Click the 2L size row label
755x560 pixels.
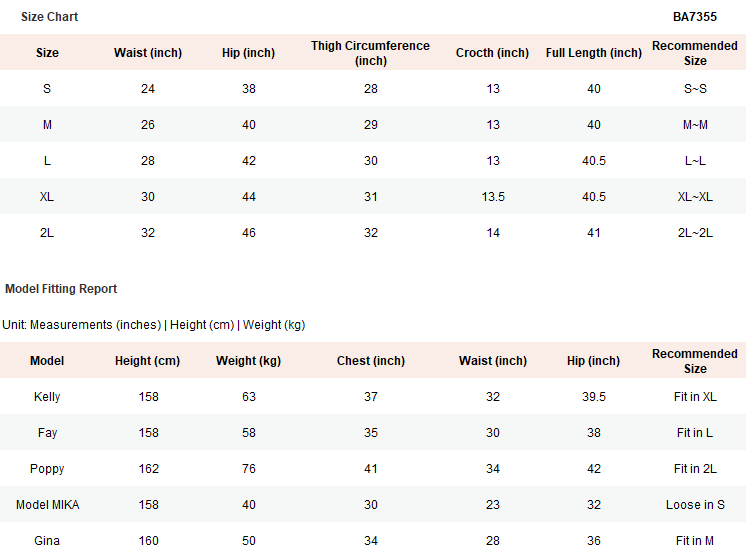[47, 233]
